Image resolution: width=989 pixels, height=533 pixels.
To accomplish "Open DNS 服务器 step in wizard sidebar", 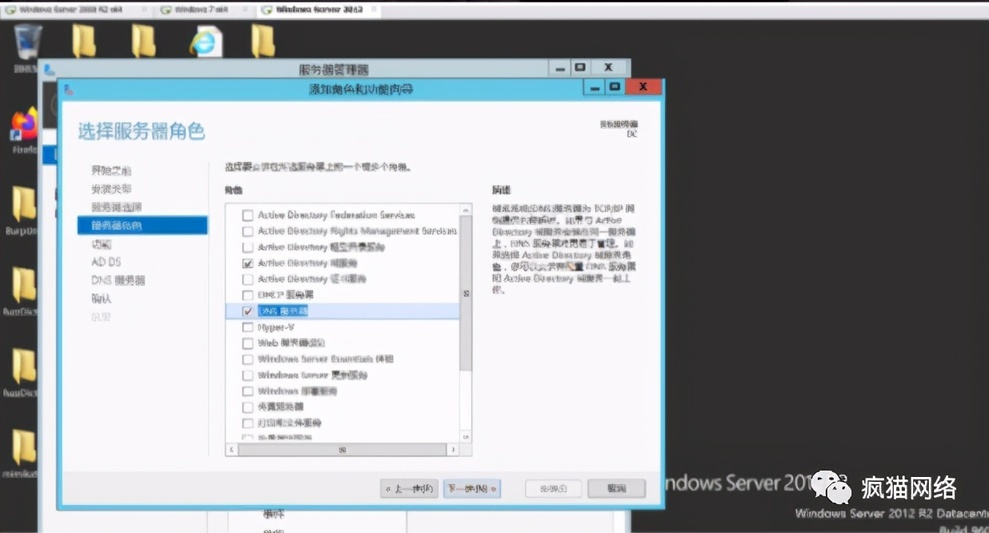I will point(118,280).
